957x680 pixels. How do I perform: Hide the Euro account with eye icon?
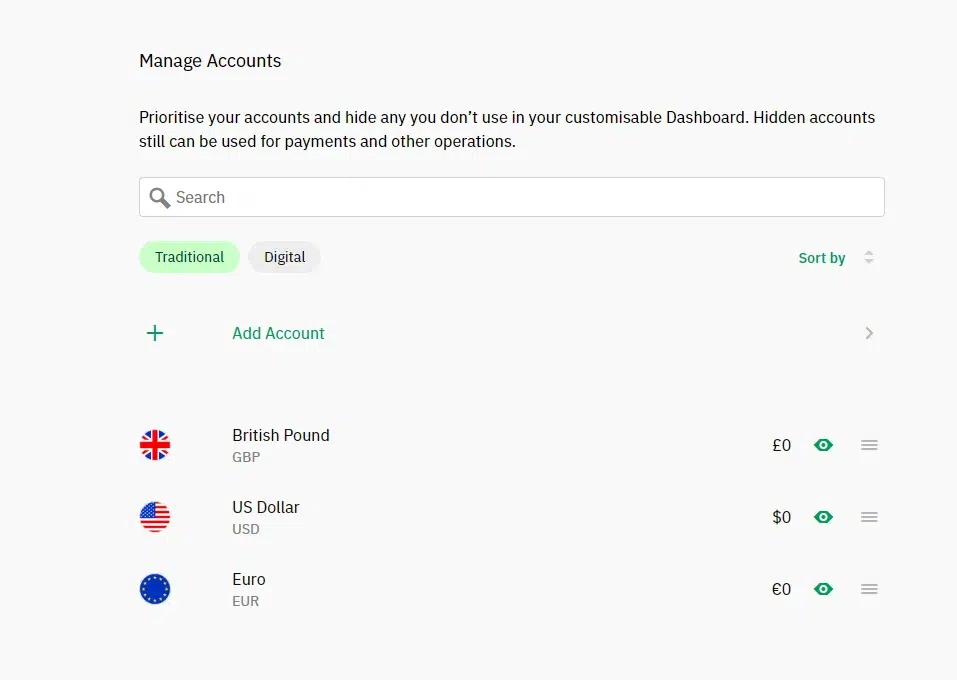(823, 589)
